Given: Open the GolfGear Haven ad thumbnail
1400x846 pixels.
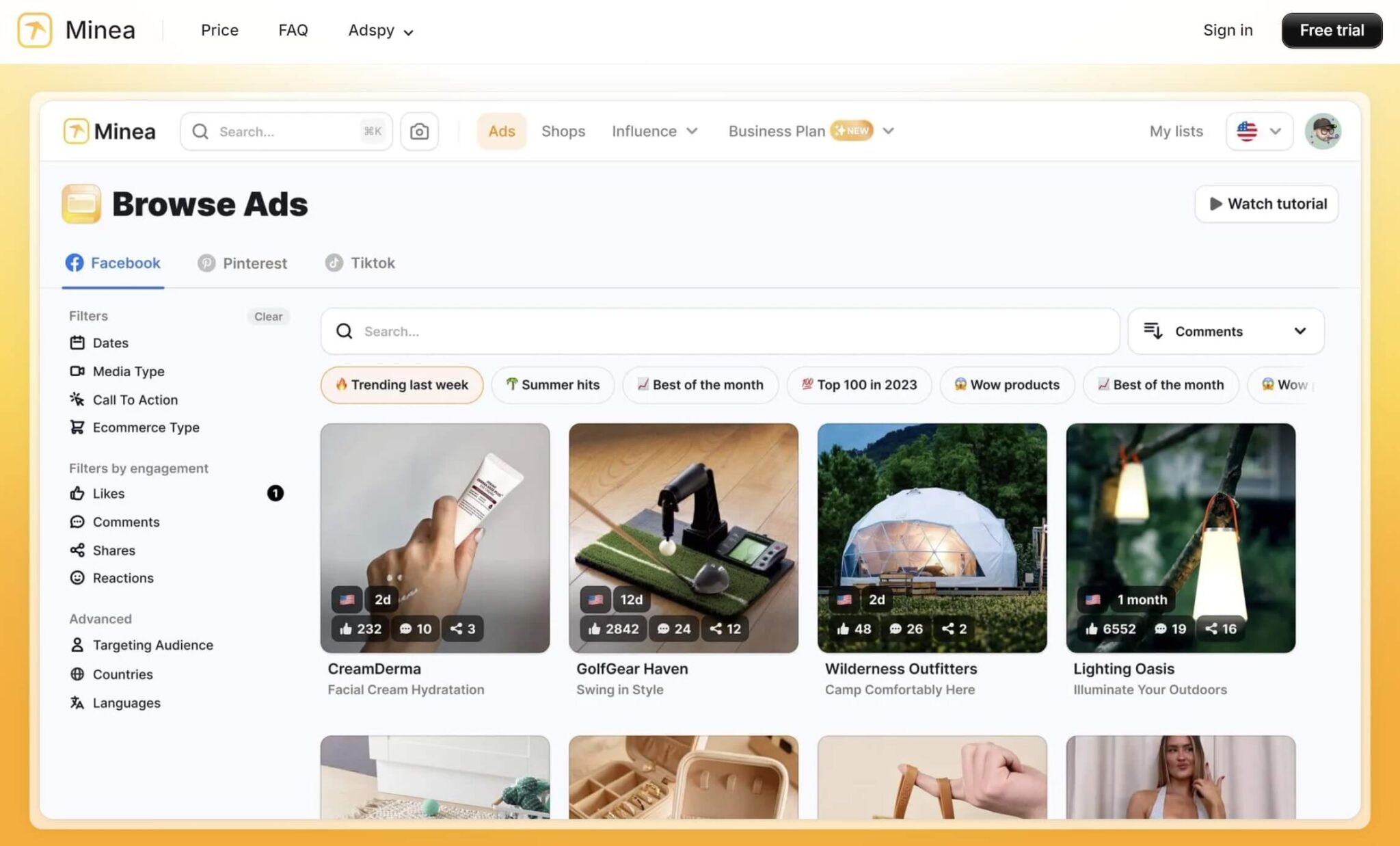Looking at the screenshot, I should click(683, 538).
